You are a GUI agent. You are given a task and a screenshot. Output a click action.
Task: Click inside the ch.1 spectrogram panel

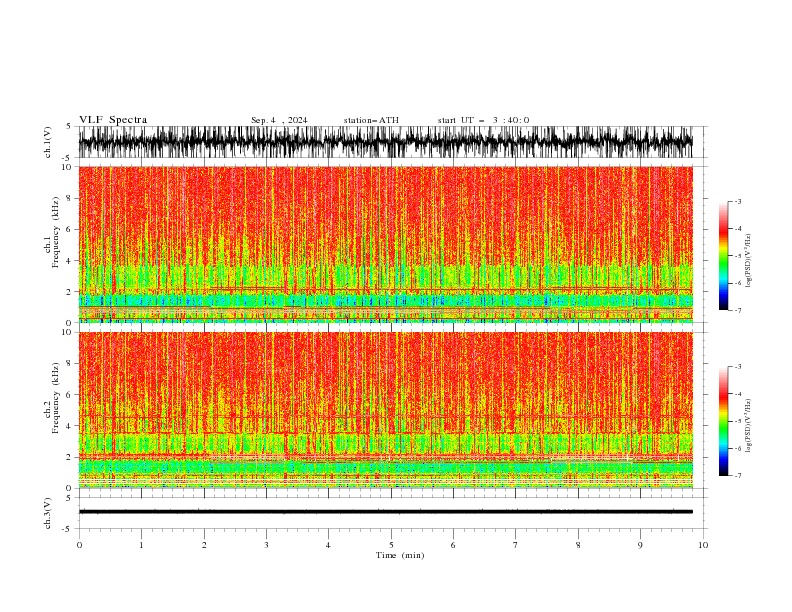point(385,244)
